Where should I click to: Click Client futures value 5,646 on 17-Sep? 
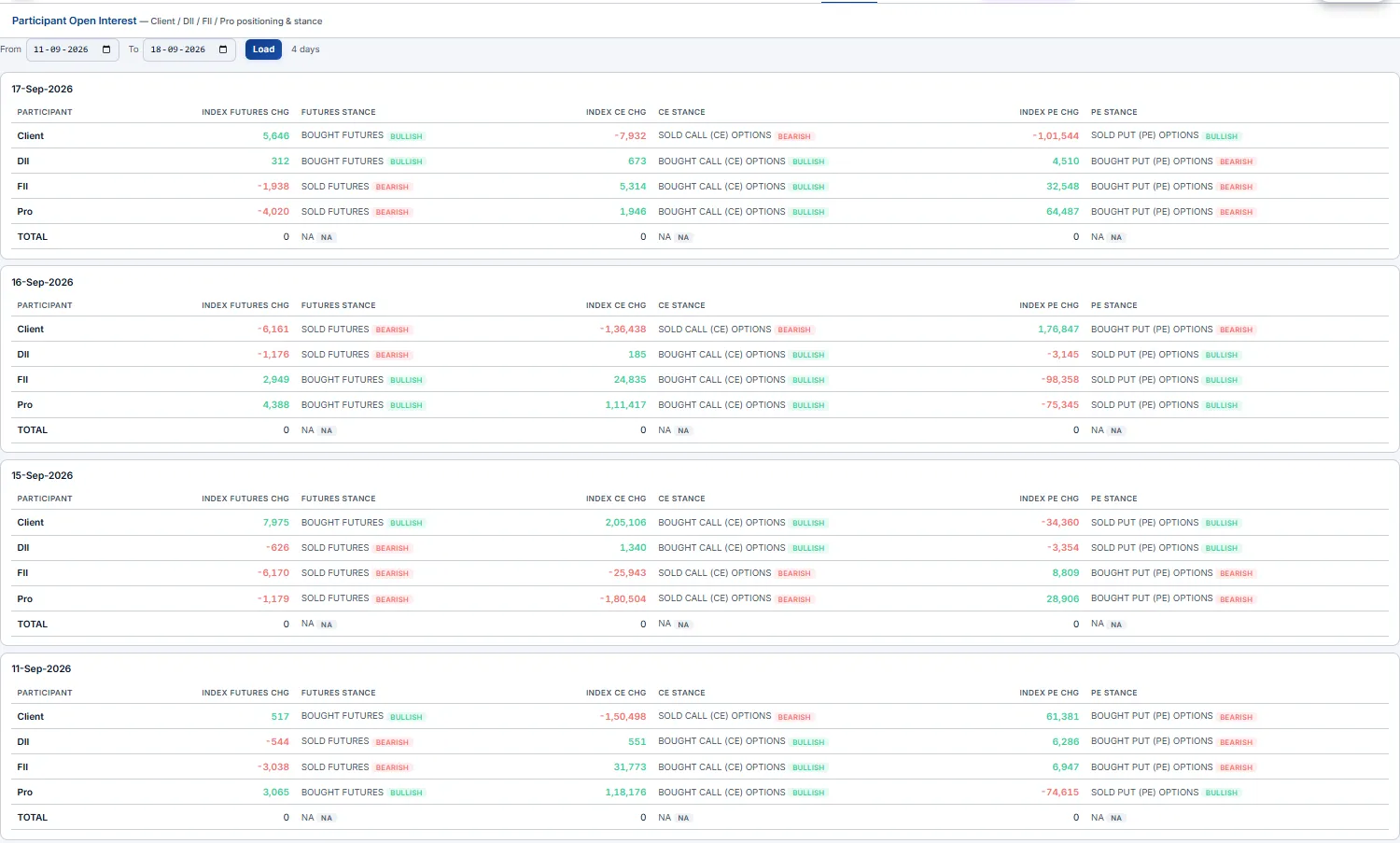[276, 136]
